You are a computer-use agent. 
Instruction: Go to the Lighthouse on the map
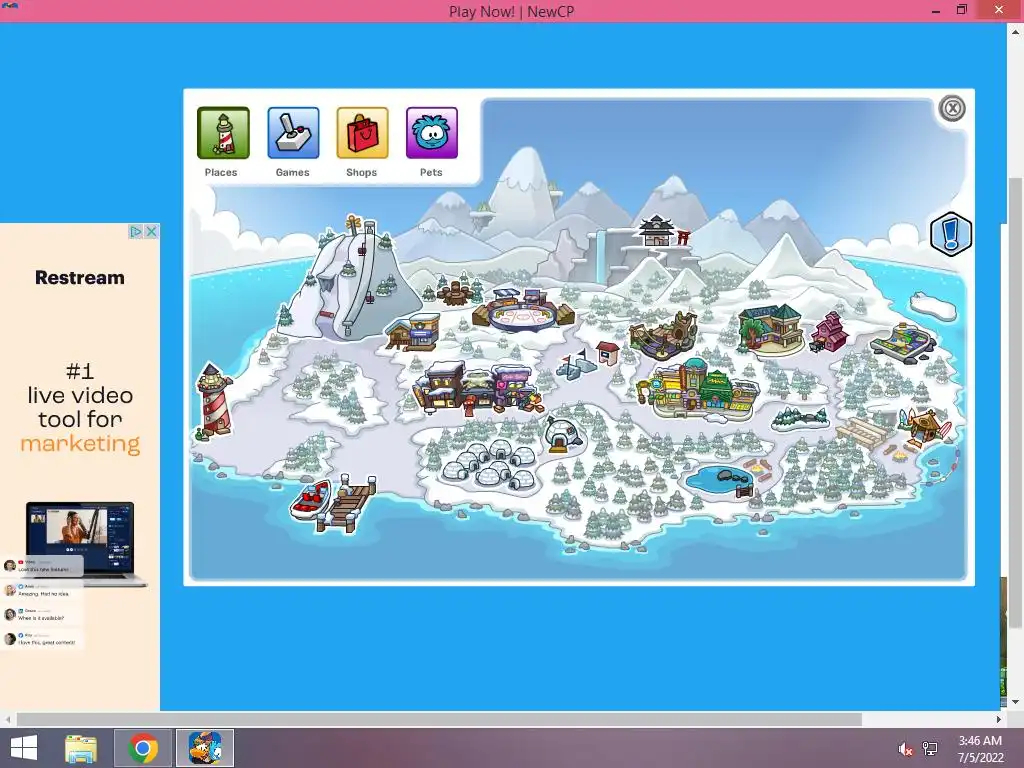(214, 400)
